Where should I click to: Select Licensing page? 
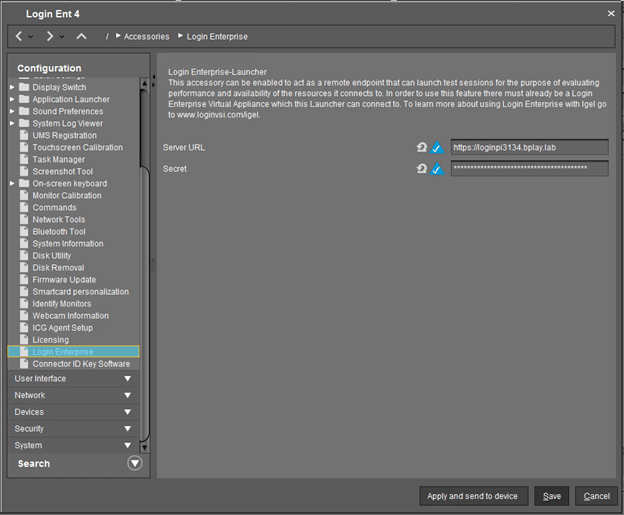51,340
